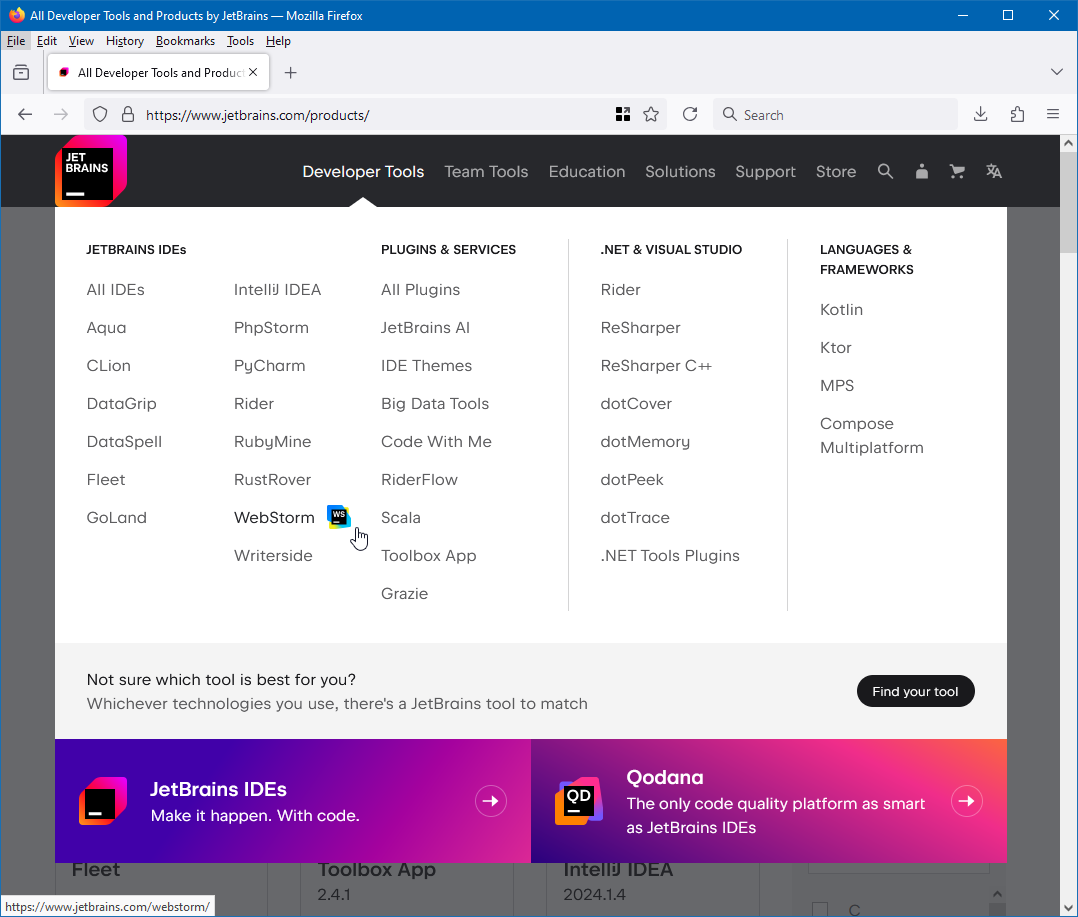Click the Qodana banner arrow icon
The image size is (1078, 917).
966,801
